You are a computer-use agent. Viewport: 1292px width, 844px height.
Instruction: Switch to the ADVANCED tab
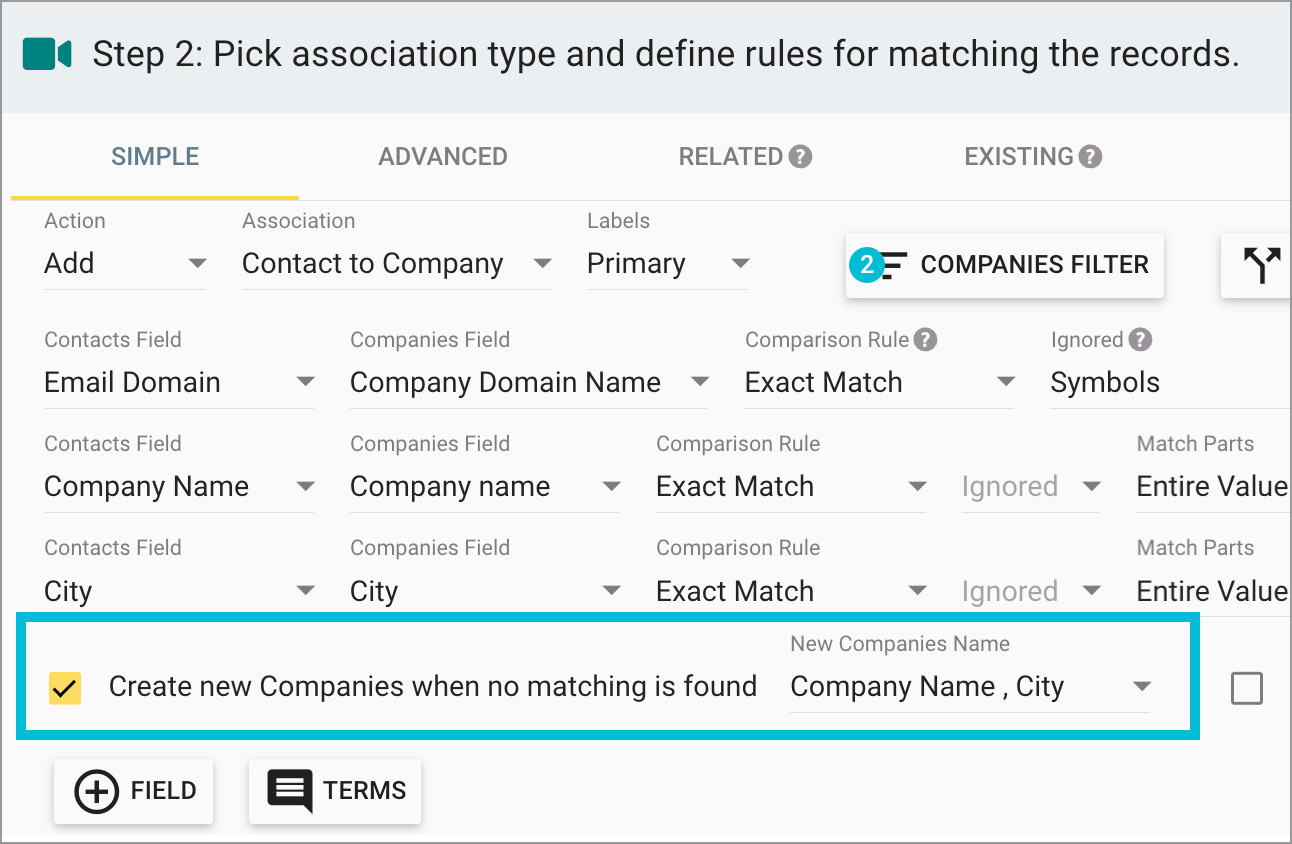(443, 156)
